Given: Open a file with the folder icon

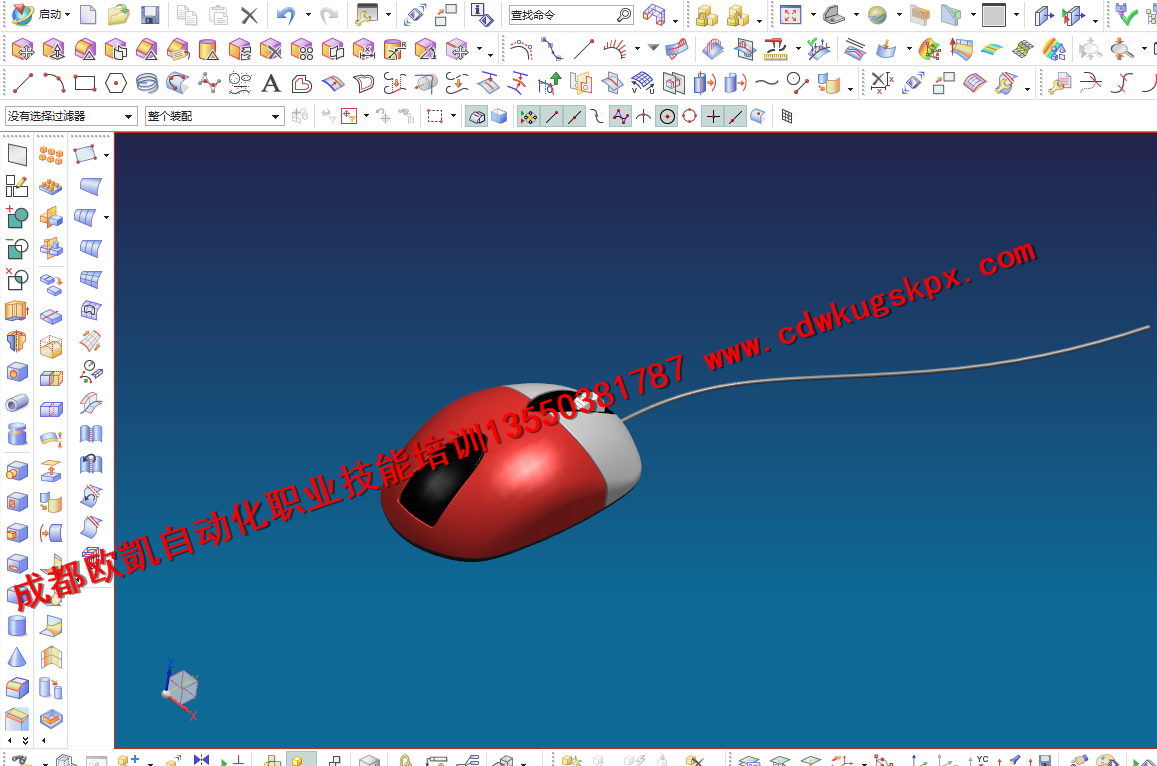Looking at the screenshot, I should coord(119,15).
